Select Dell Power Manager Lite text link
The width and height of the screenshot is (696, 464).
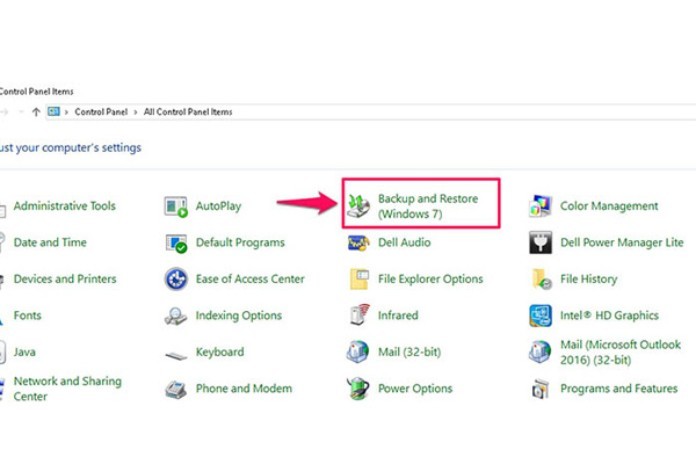pos(622,242)
